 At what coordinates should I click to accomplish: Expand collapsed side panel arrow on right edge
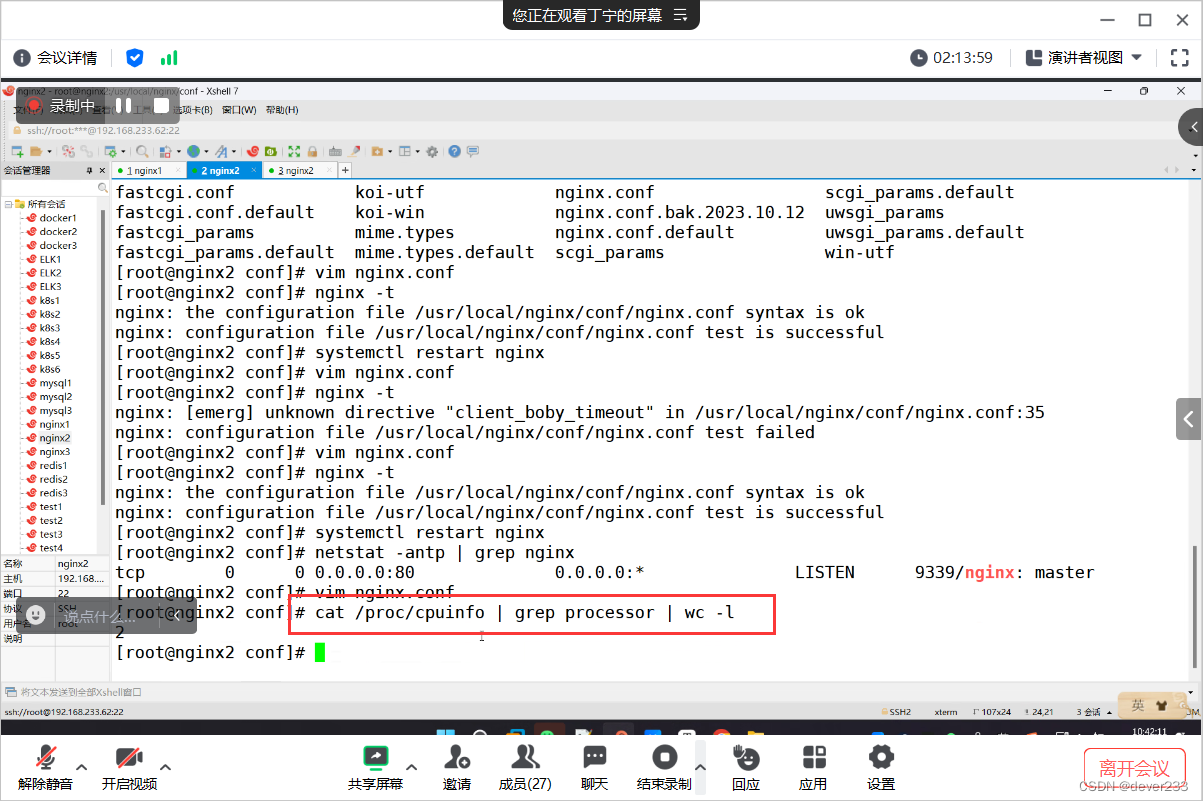pyautogui.click(x=1189, y=419)
